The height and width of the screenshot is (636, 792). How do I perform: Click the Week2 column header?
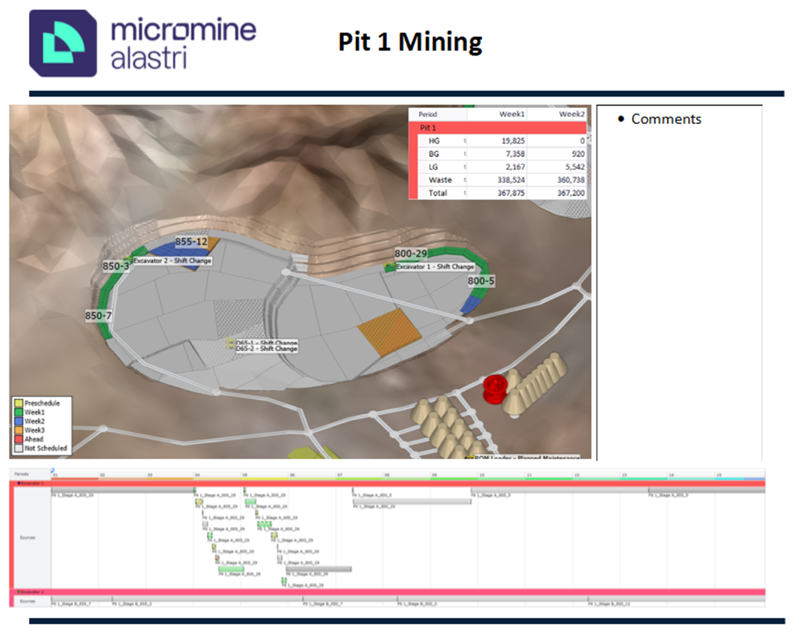[x=571, y=114]
